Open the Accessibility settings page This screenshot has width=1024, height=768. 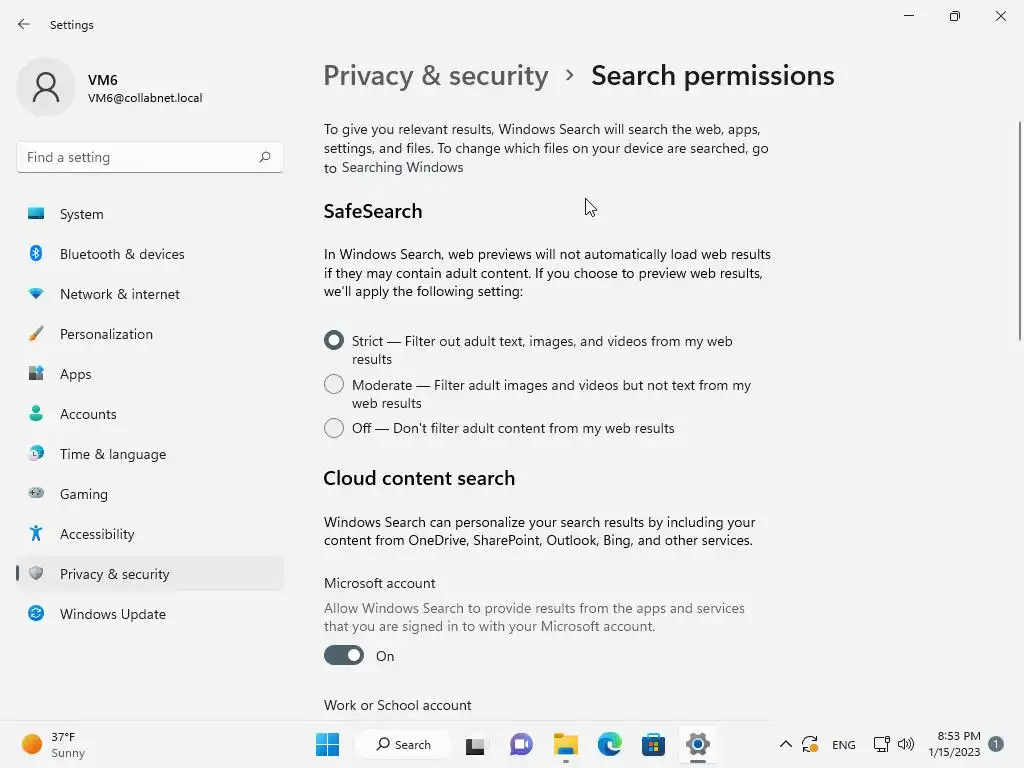97,534
